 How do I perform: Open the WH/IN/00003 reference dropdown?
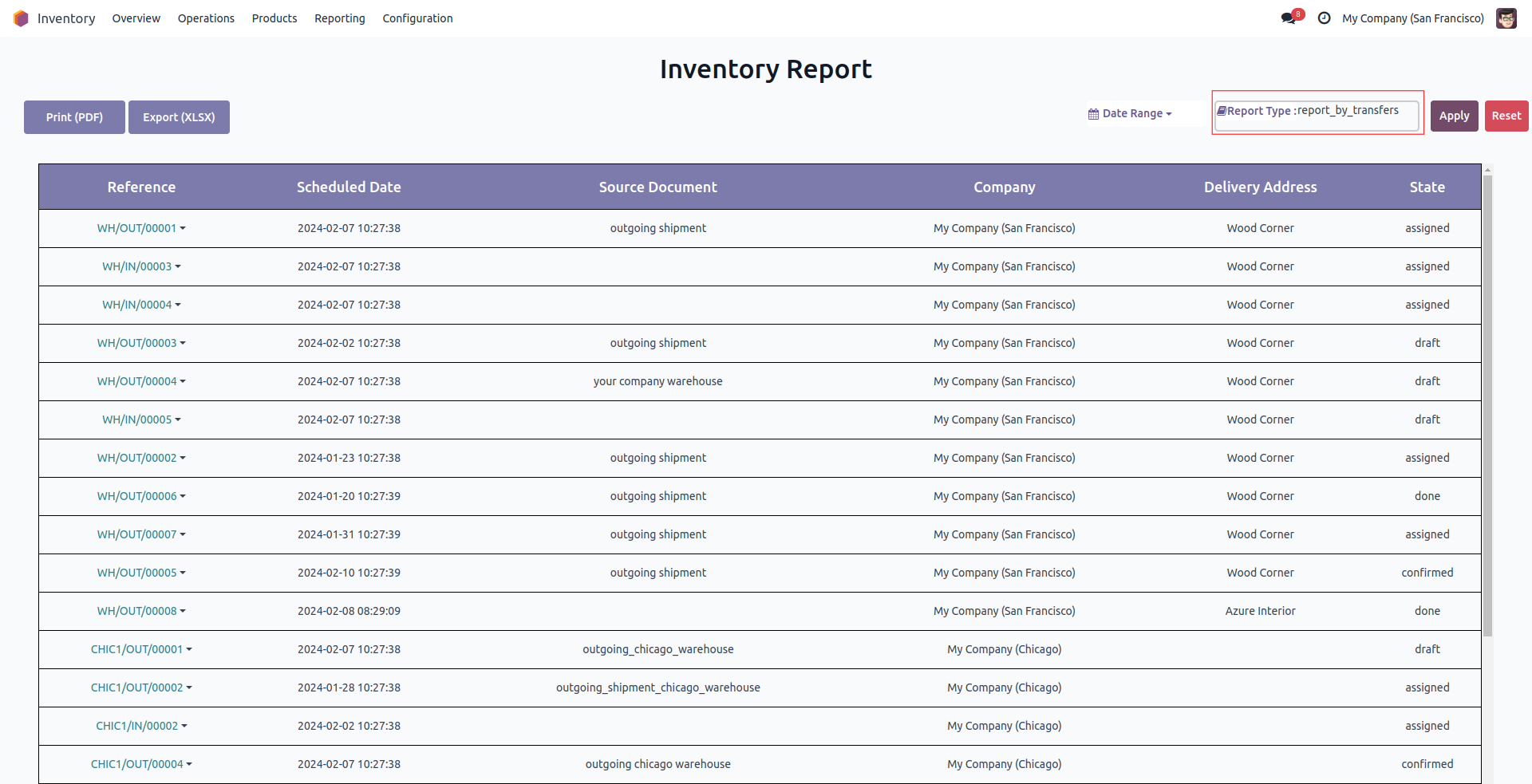tap(178, 266)
